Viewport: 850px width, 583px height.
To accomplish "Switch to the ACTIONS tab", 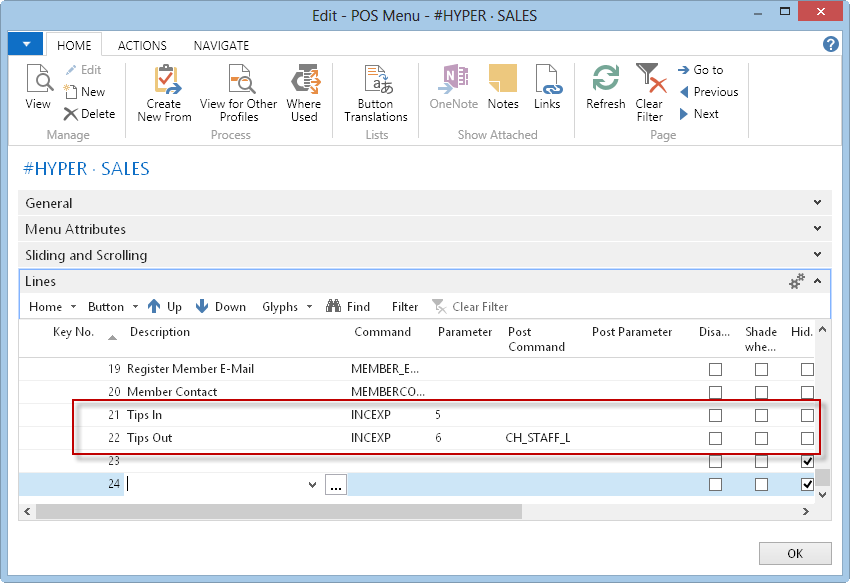I will click(142, 45).
